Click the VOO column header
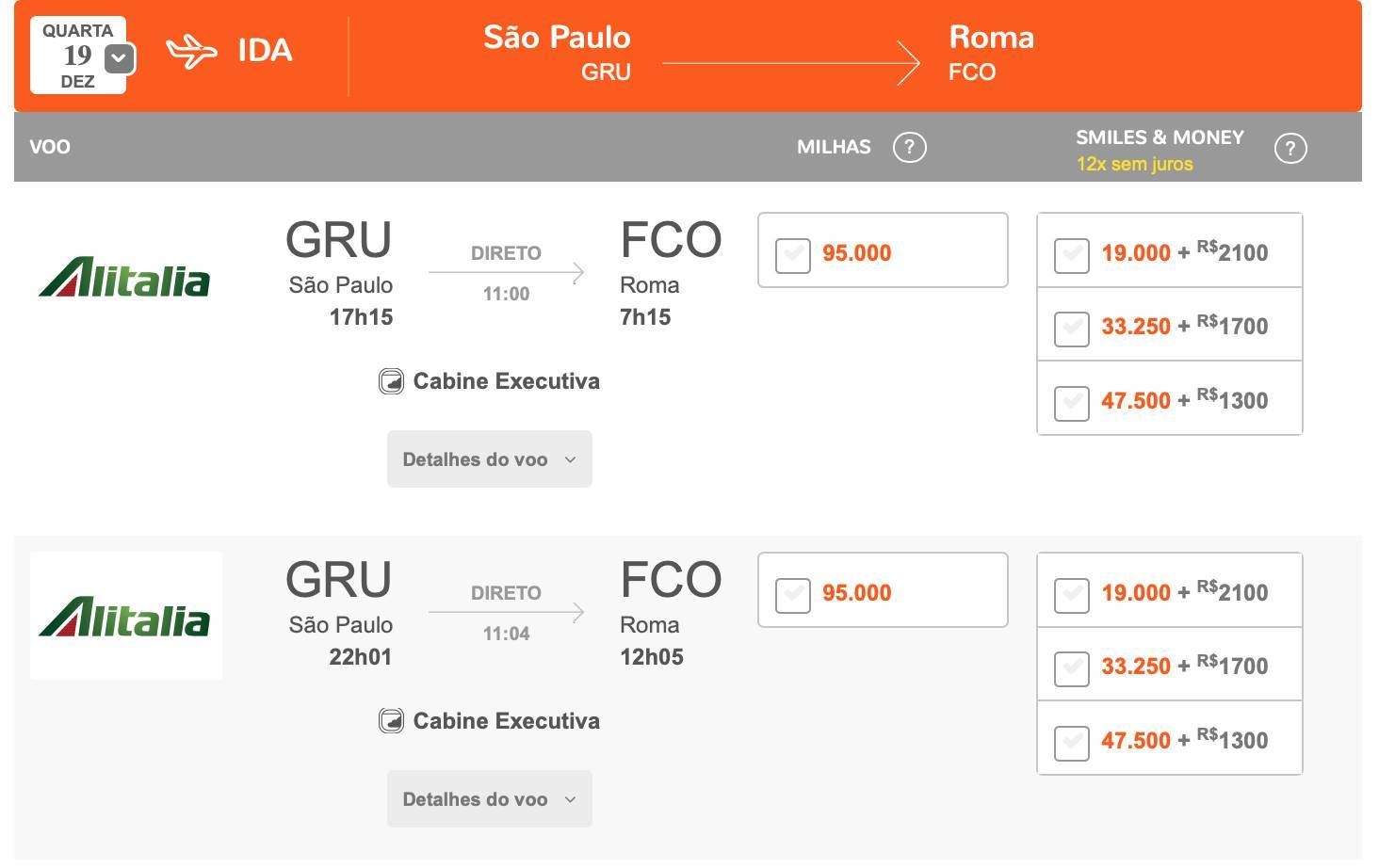 tap(50, 147)
